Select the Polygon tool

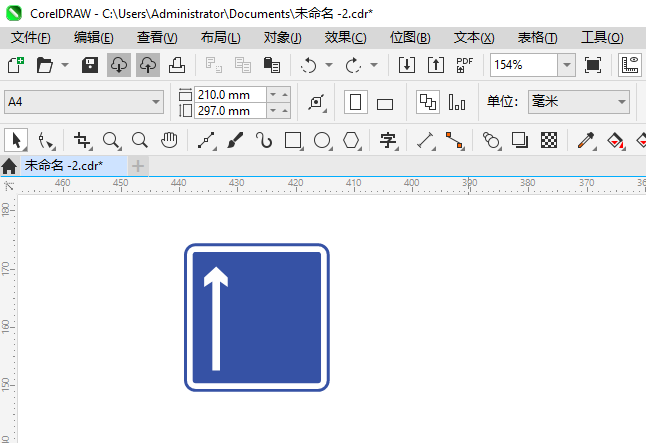[351, 141]
